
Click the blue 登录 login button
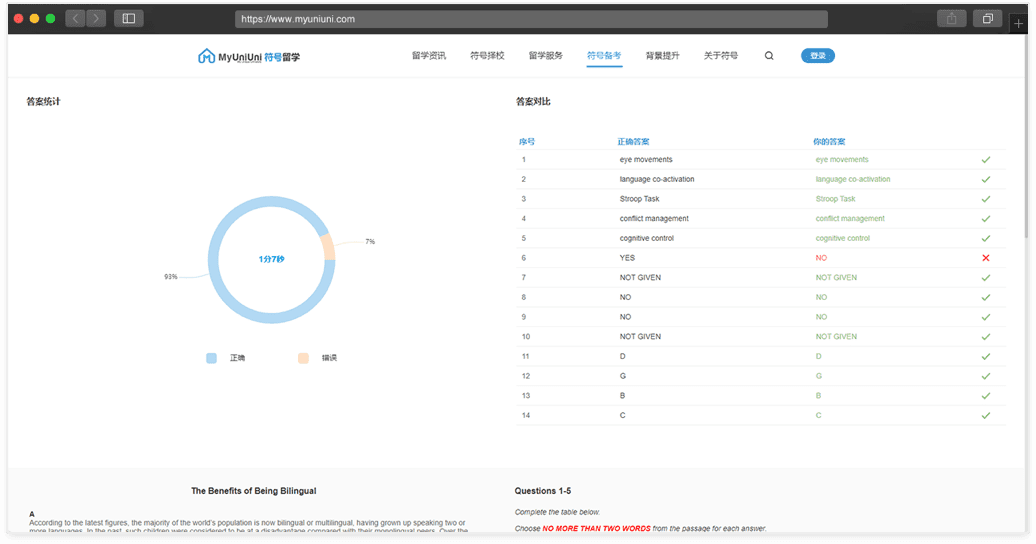817,56
